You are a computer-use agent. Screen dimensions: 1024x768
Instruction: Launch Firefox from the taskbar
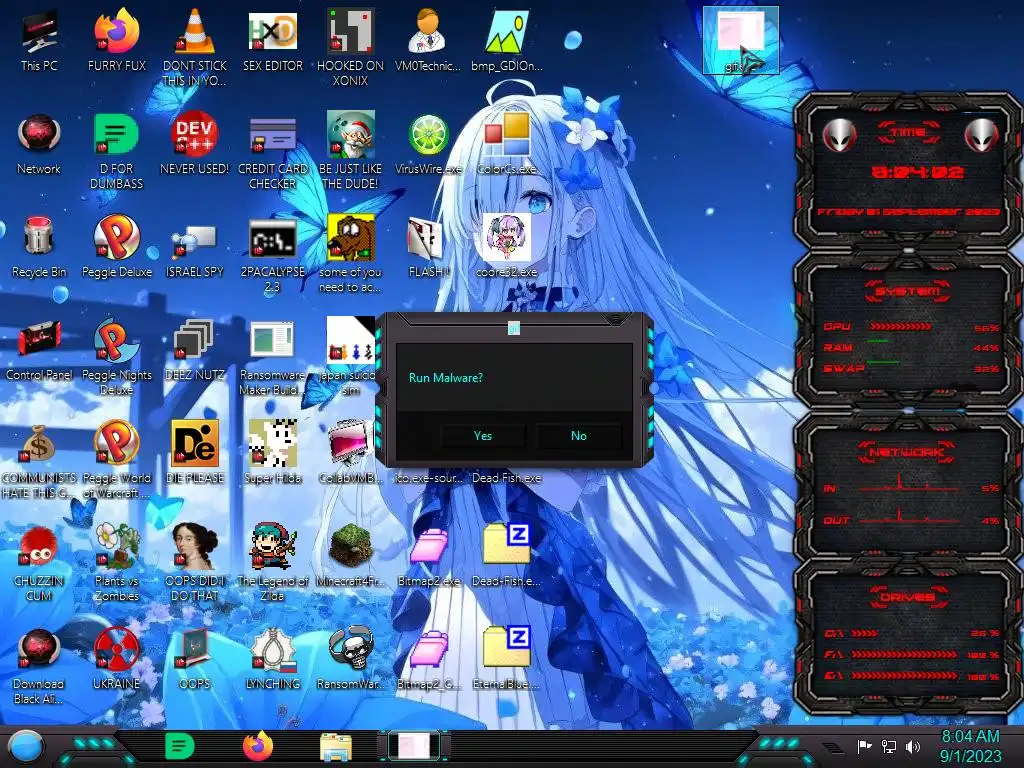(258, 746)
